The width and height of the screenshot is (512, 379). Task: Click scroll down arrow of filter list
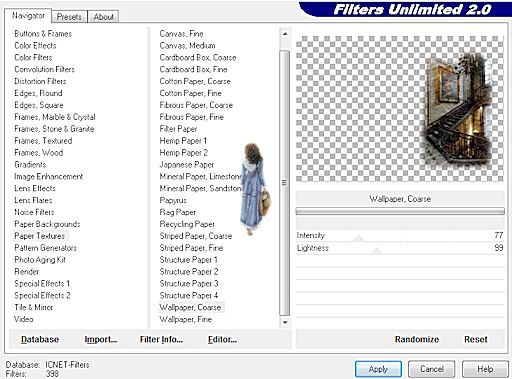285,322
